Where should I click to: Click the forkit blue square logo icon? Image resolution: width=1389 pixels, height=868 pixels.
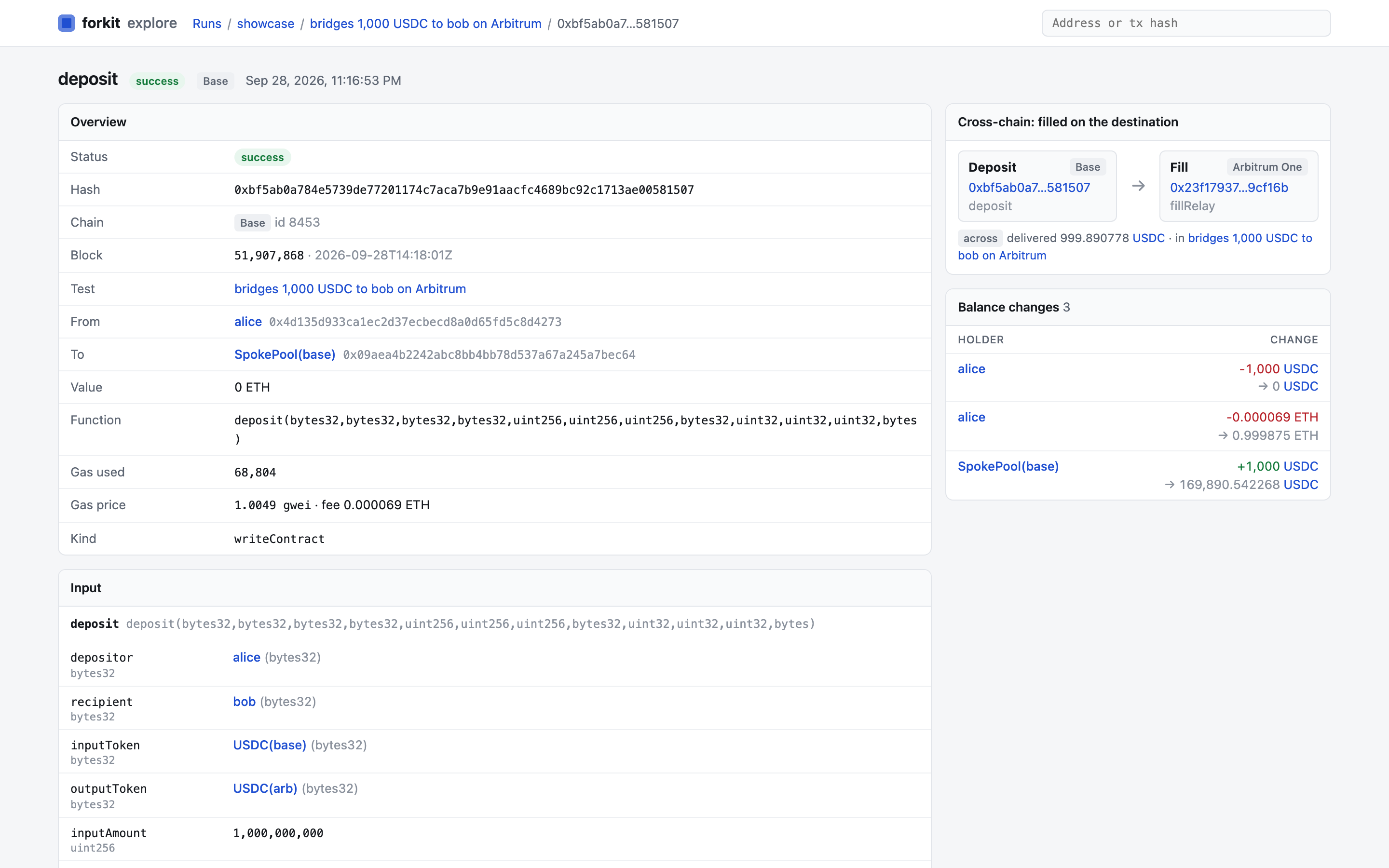[67, 23]
